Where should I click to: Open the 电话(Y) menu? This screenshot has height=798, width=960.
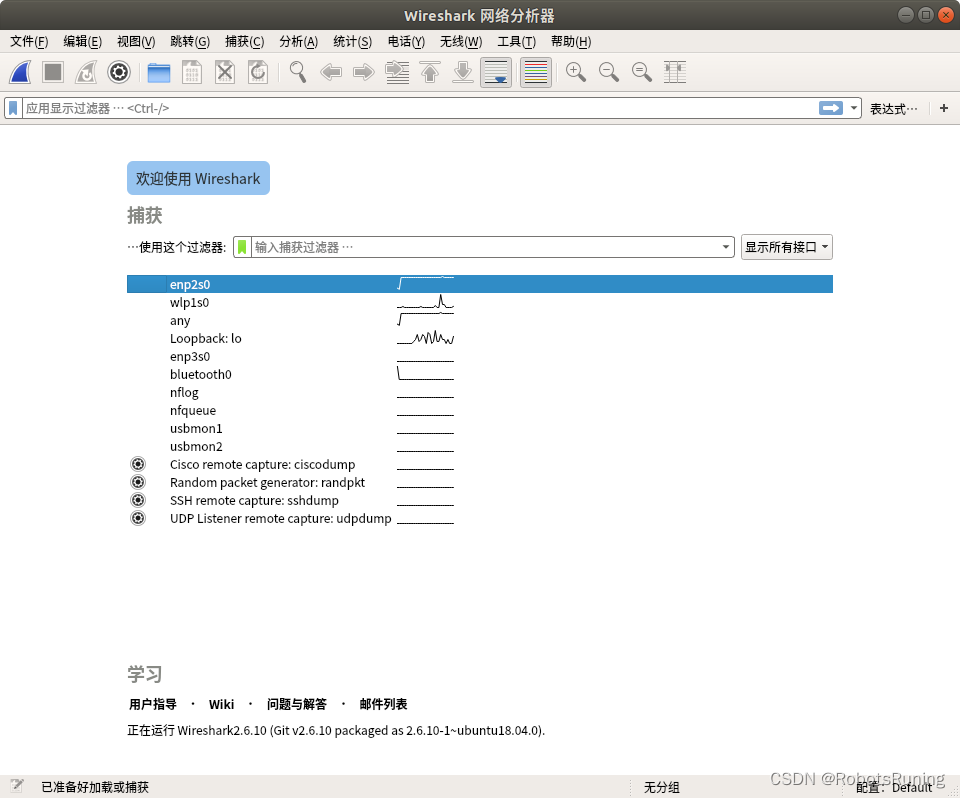406,42
